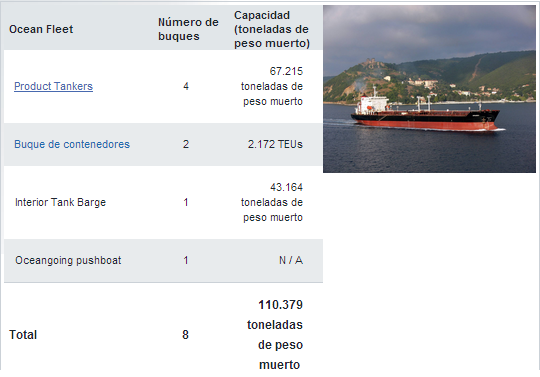
Task: Click the N / A capacity cell
Action: pos(291,260)
